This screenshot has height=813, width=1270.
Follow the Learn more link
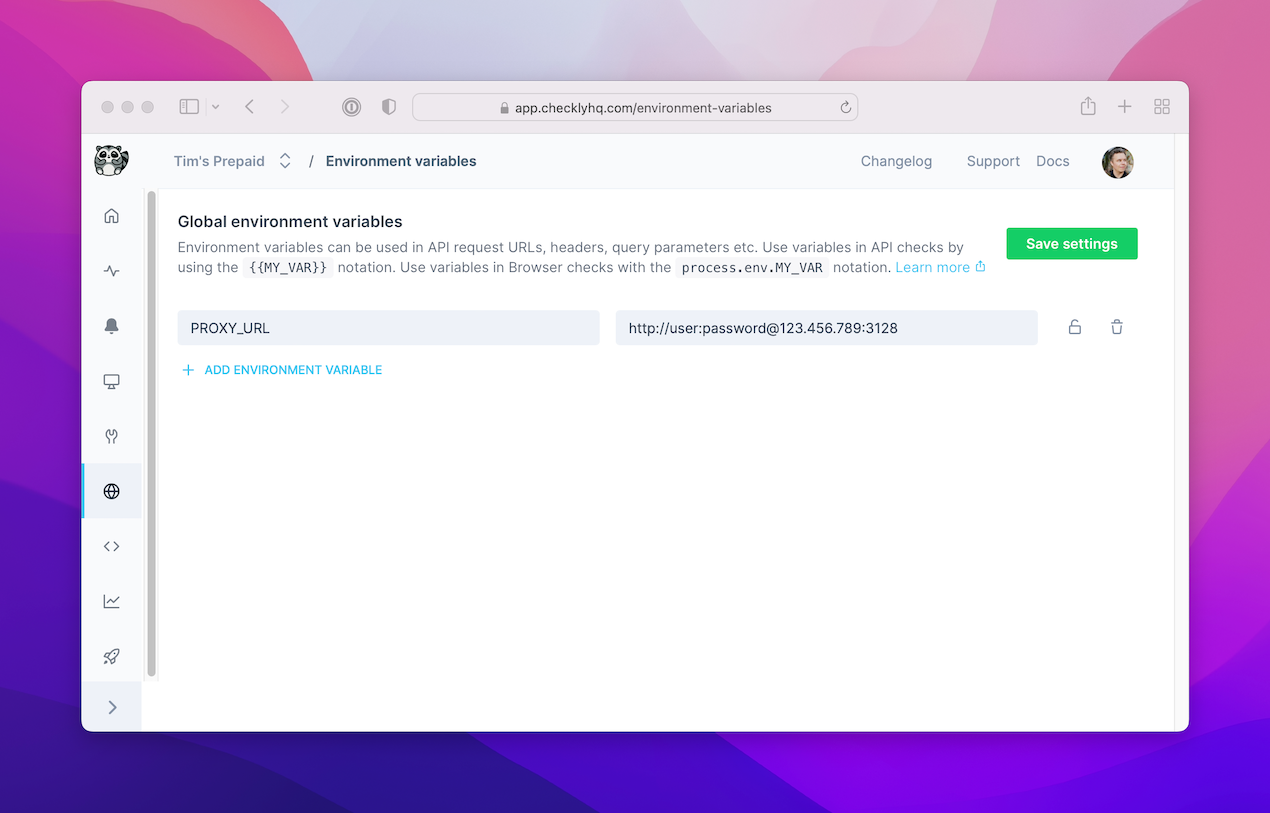pyautogui.click(x=933, y=267)
